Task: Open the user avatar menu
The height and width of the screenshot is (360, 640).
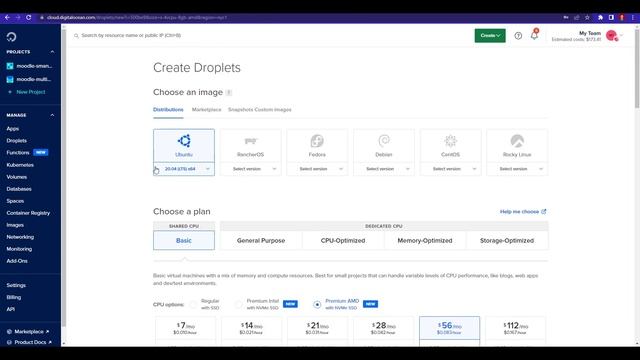Action: click(611, 36)
